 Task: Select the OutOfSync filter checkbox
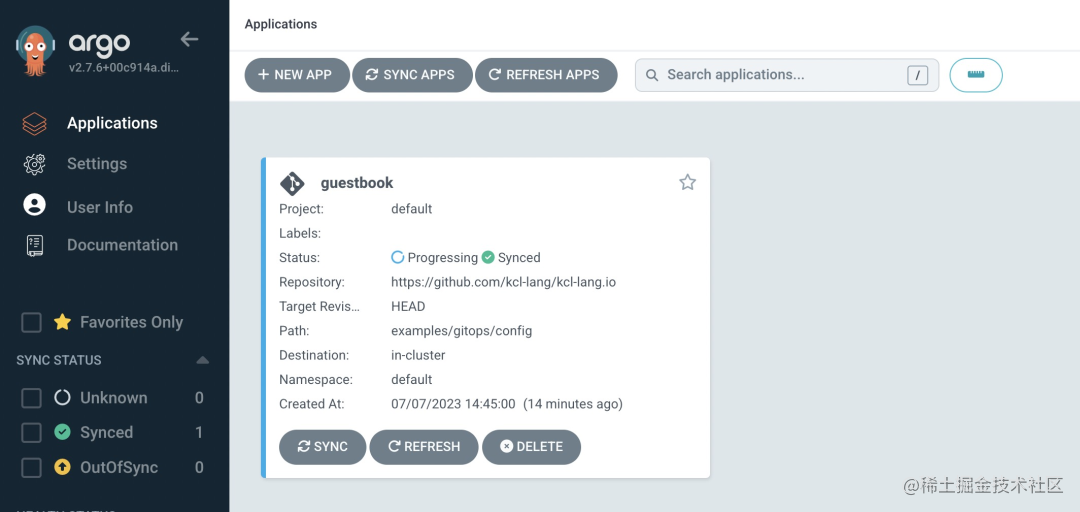tap(32, 467)
